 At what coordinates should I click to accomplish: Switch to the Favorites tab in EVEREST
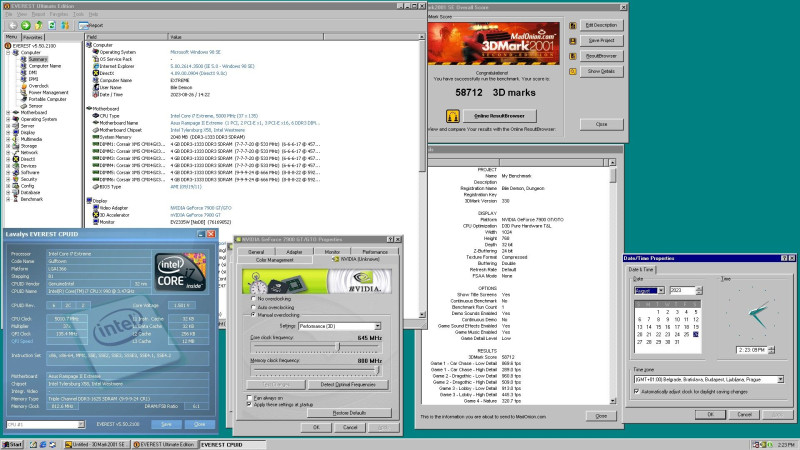(x=33, y=37)
